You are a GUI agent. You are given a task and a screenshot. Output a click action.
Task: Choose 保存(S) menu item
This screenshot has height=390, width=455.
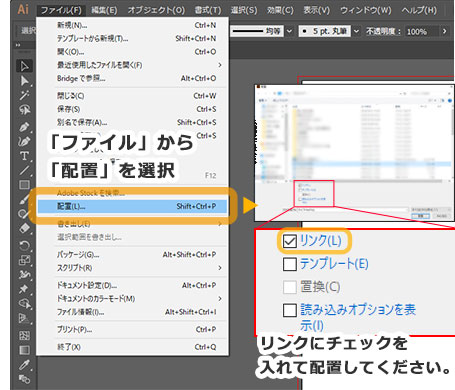click(x=133, y=109)
